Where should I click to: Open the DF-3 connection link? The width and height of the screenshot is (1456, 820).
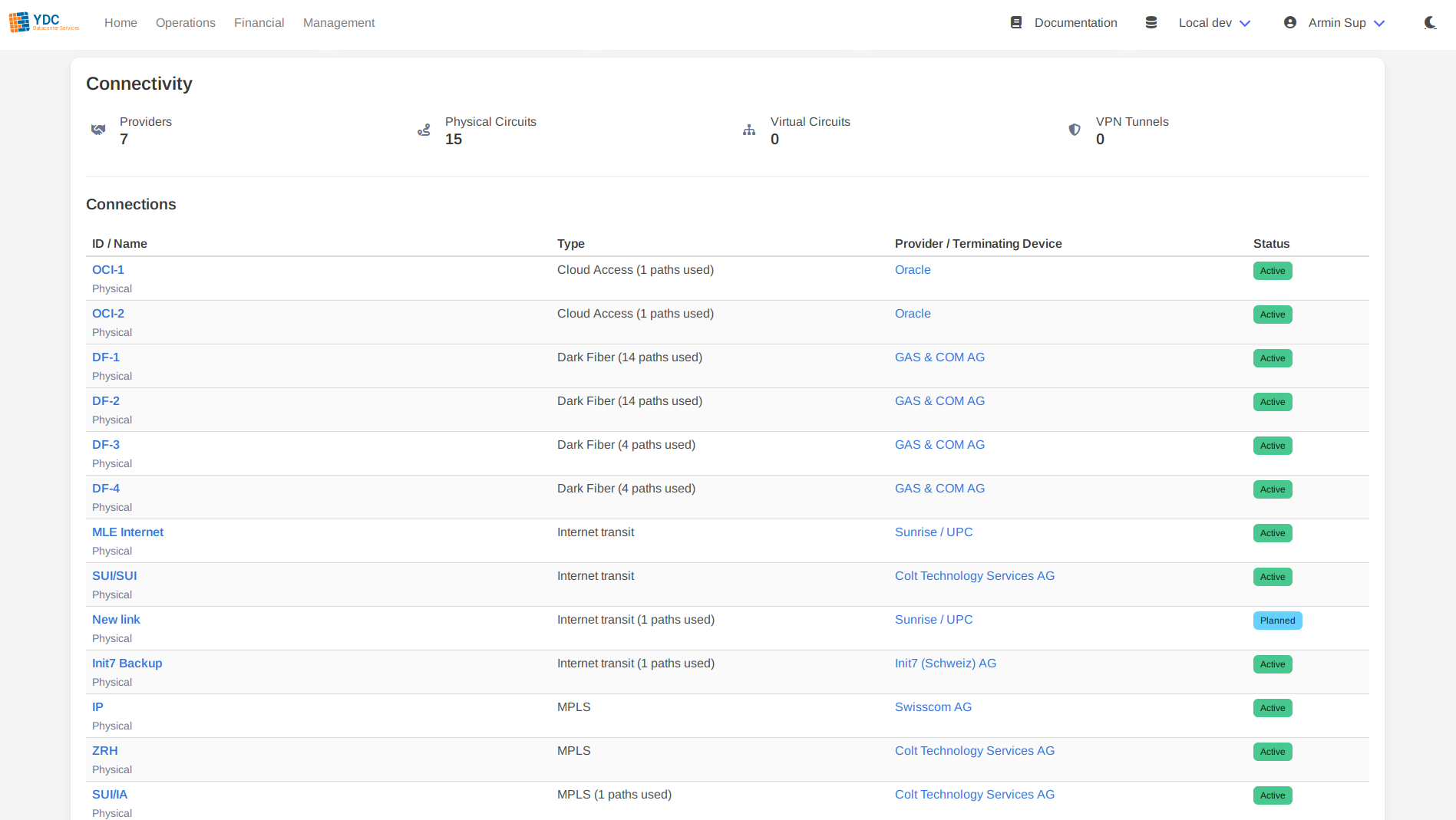[106, 445]
